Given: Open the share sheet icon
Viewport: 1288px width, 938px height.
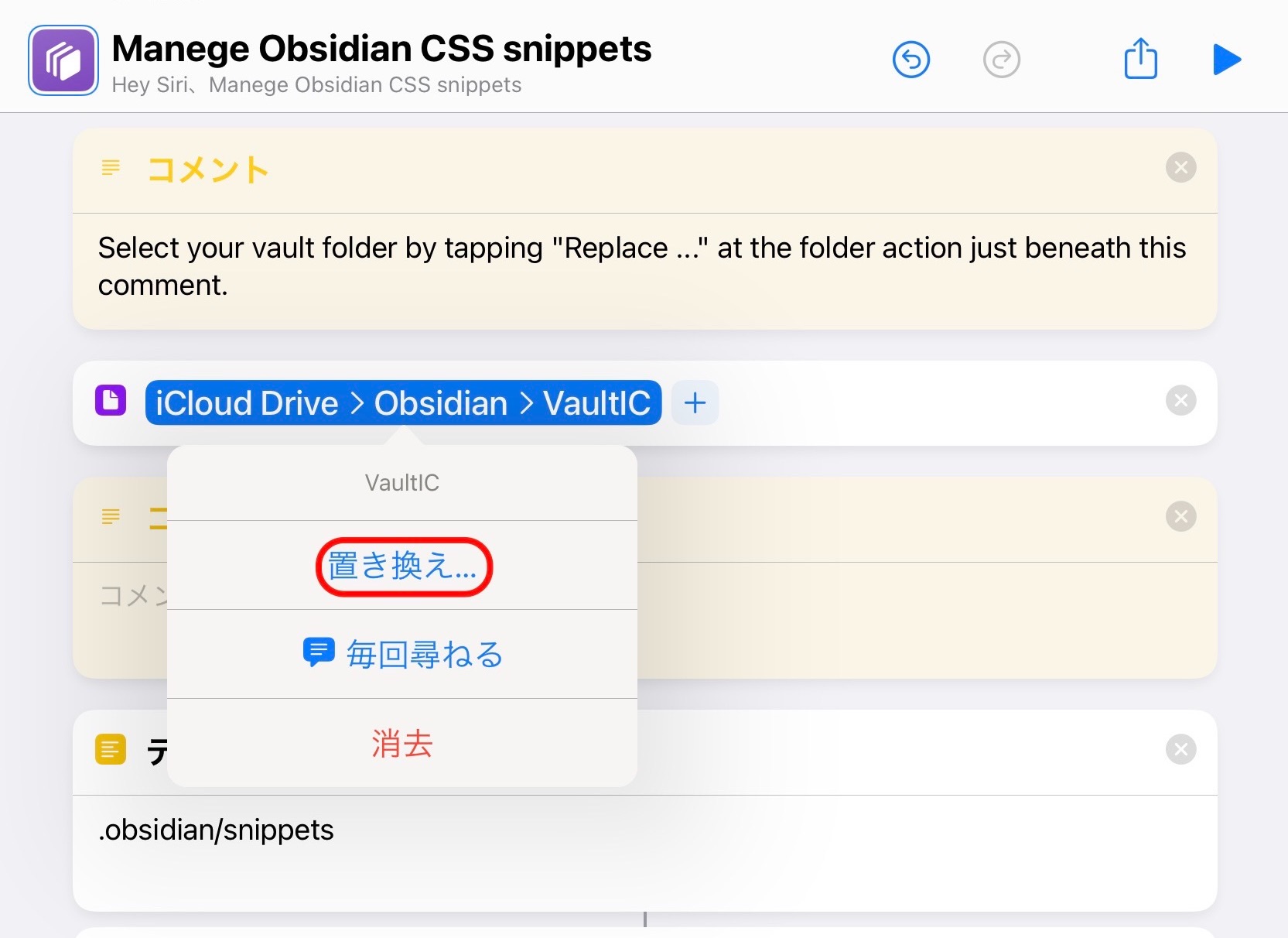Looking at the screenshot, I should point(1139,58).
